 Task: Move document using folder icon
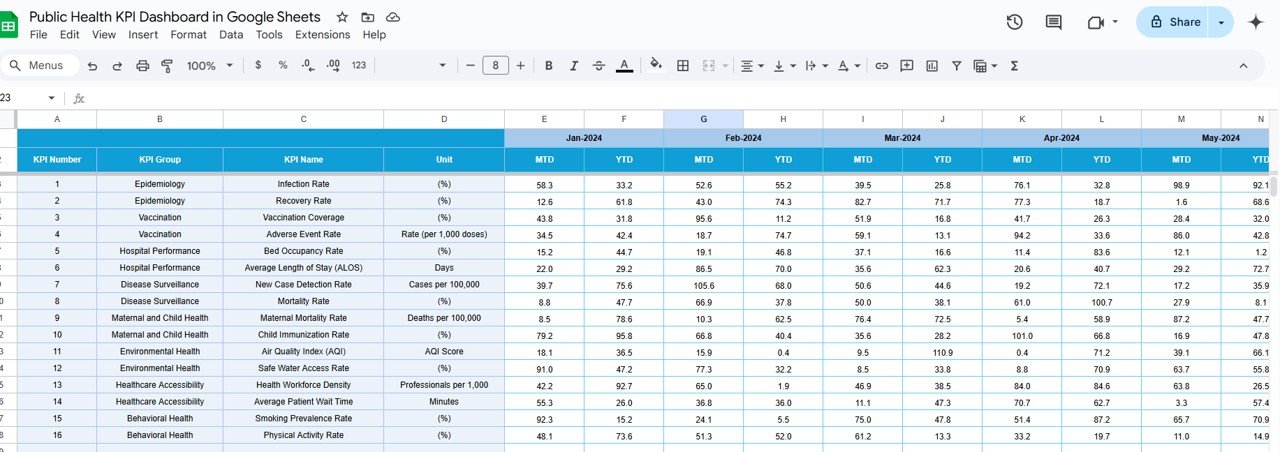[x=368, y=17]
